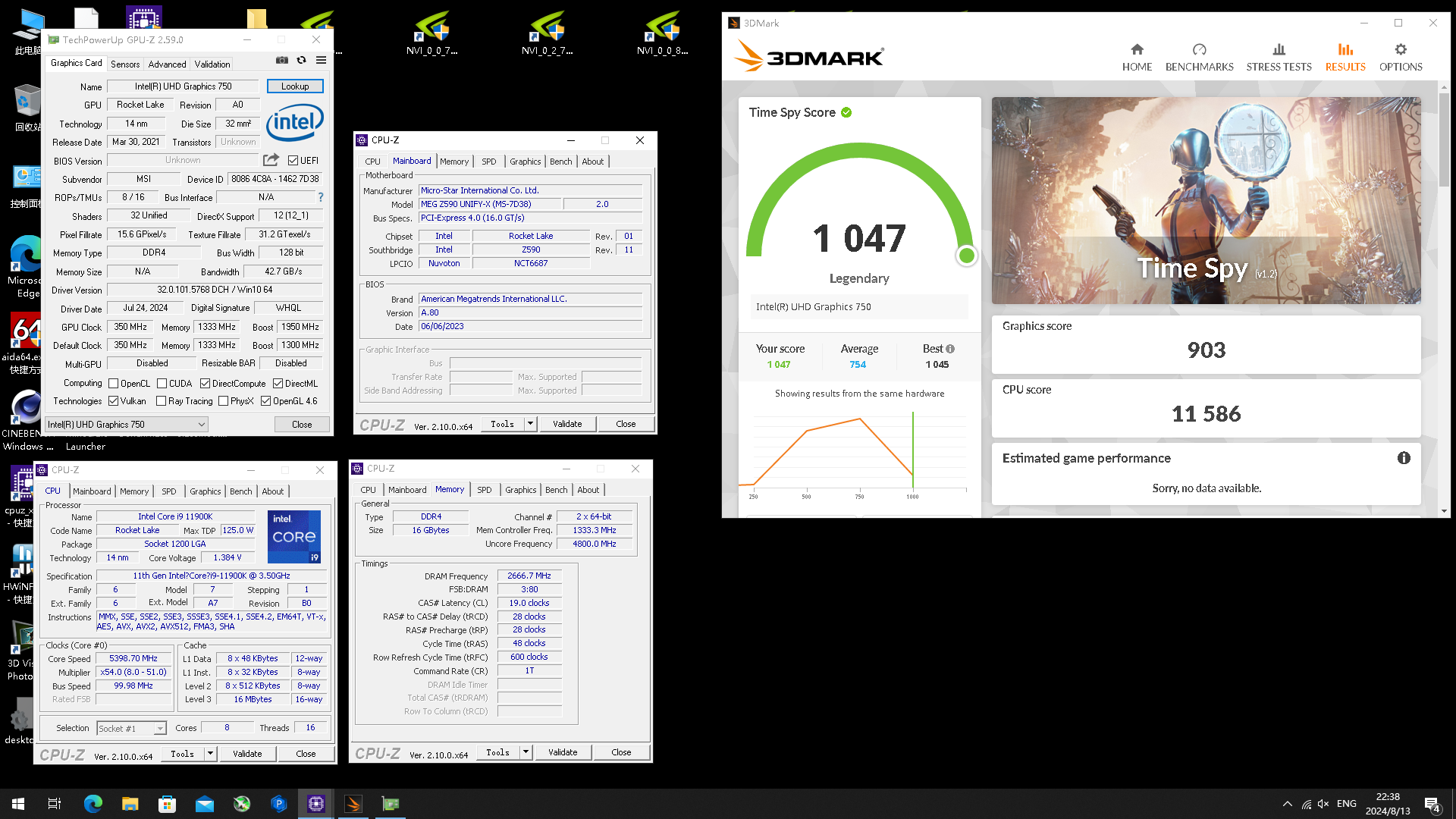Open the NVI_0_2_7 desktop shortcut
Image resolution: width=1456 pixels, height=819 pixels.
click(547, 34)
